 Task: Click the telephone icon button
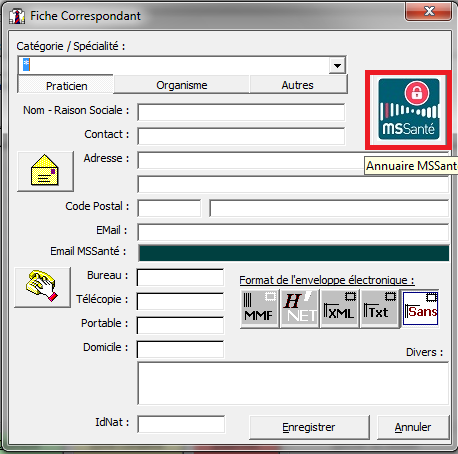tap(42, 287)
